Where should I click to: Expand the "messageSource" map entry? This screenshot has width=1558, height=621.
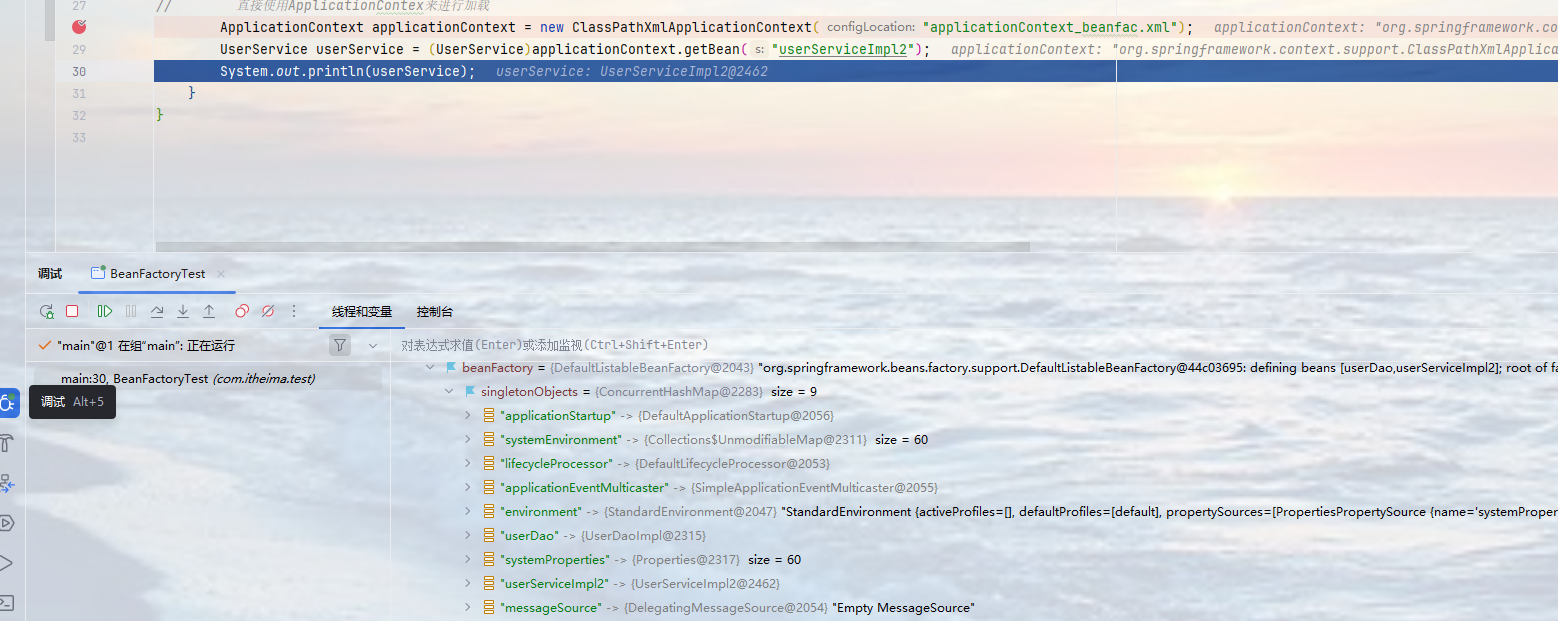coord(467,608)
